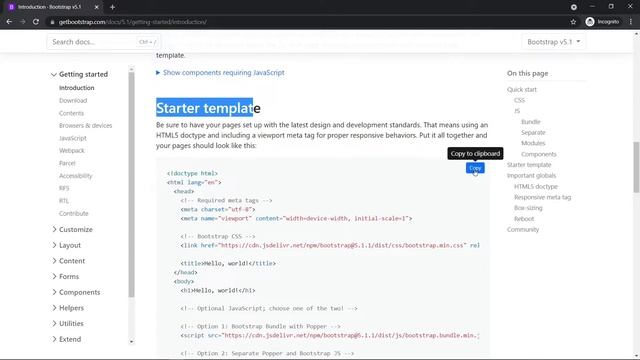640x360 pixels.
Task: Click the sidebar scrollbar thumb
Action: [x=131, y=184]
